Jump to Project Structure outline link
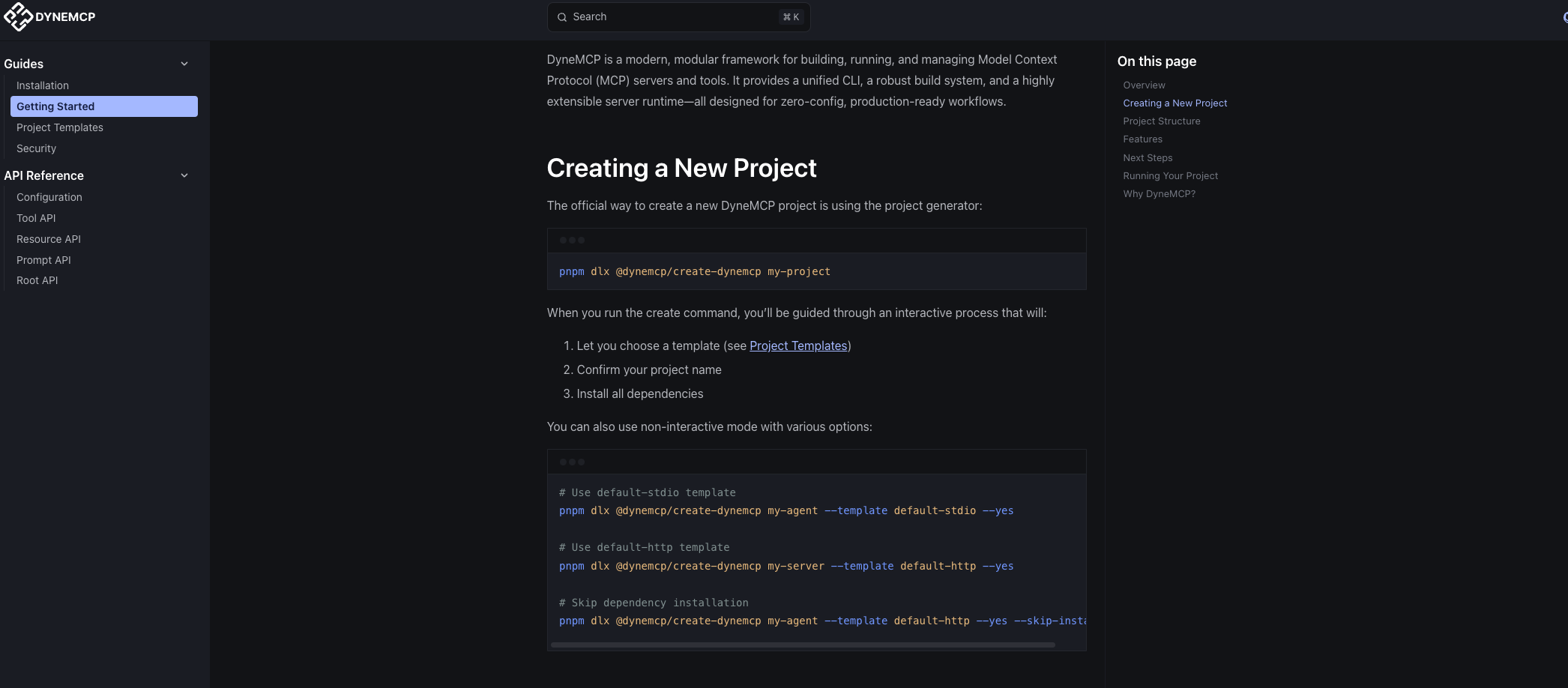Image resolution: width=1568 pixels, height=688 pixels. click(1161, 121)
